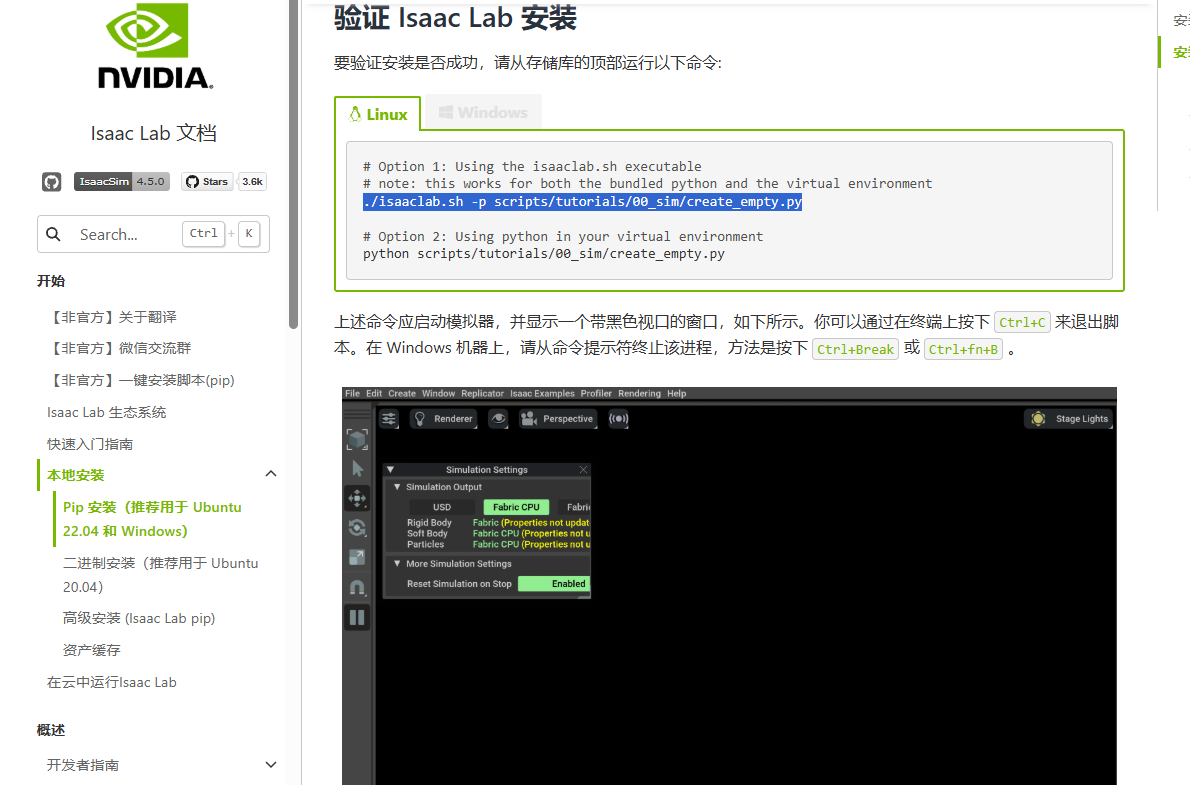The height and width of the screenshot is (785, 1190).
Task: Click the GitHub Stars badge
Action: pos(207,181)
